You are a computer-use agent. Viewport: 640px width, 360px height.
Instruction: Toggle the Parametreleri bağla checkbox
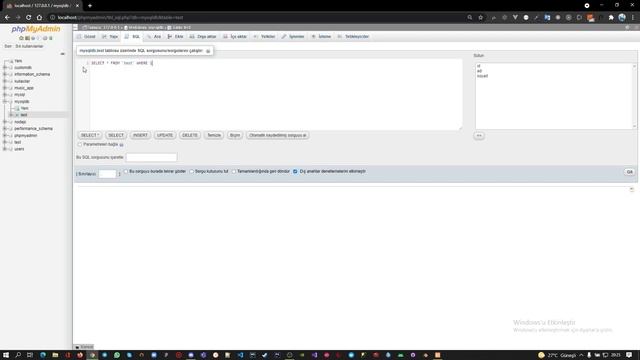[x=80, y=144]
